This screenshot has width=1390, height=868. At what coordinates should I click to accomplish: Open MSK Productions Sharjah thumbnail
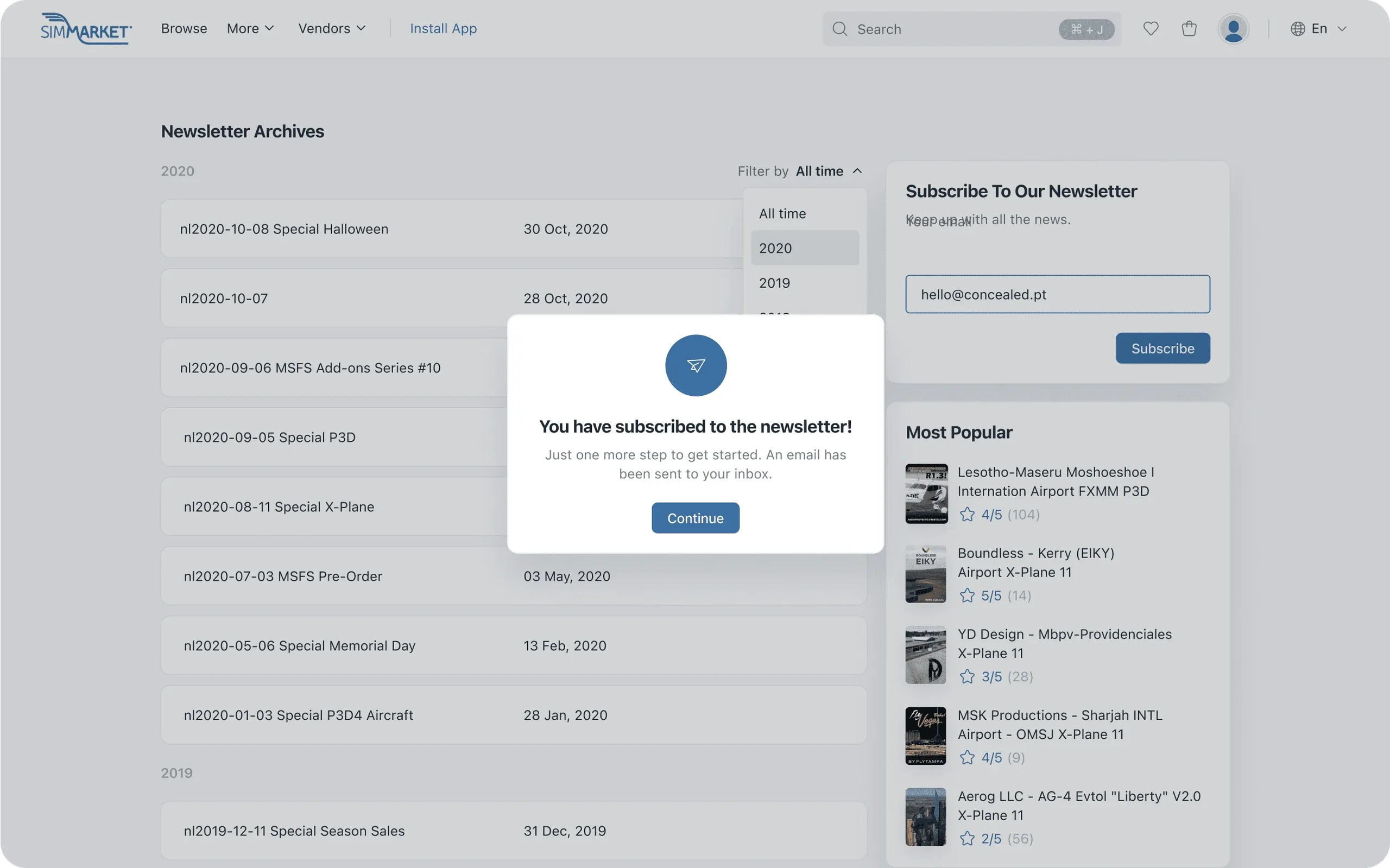click(926, 736)
